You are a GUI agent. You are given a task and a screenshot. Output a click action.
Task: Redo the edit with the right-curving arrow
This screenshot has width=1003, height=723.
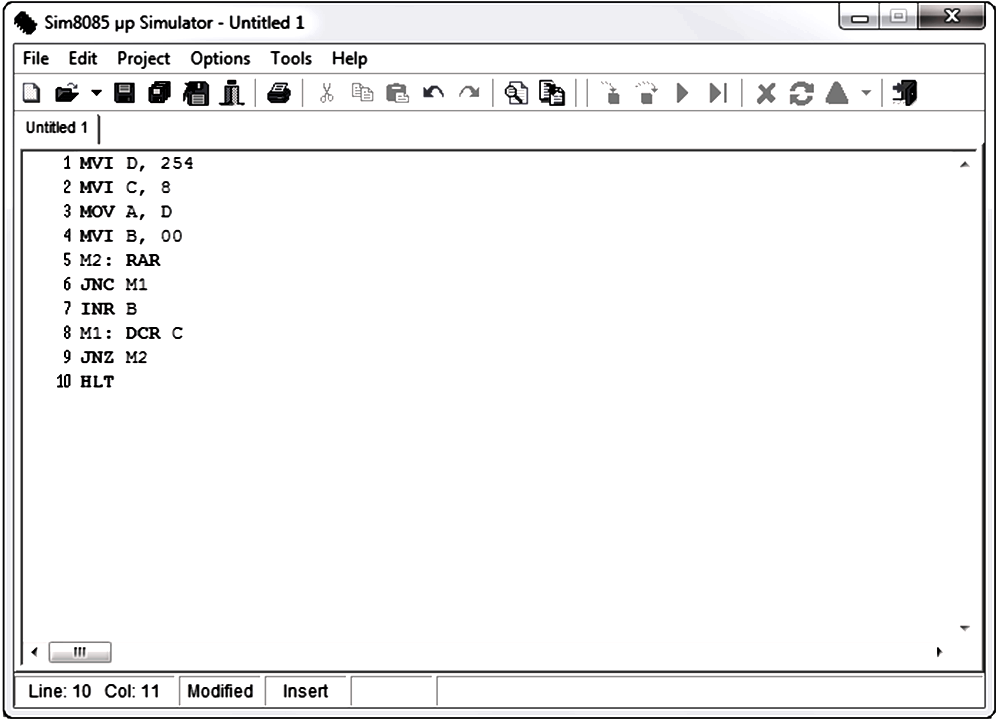pos(470,93)
